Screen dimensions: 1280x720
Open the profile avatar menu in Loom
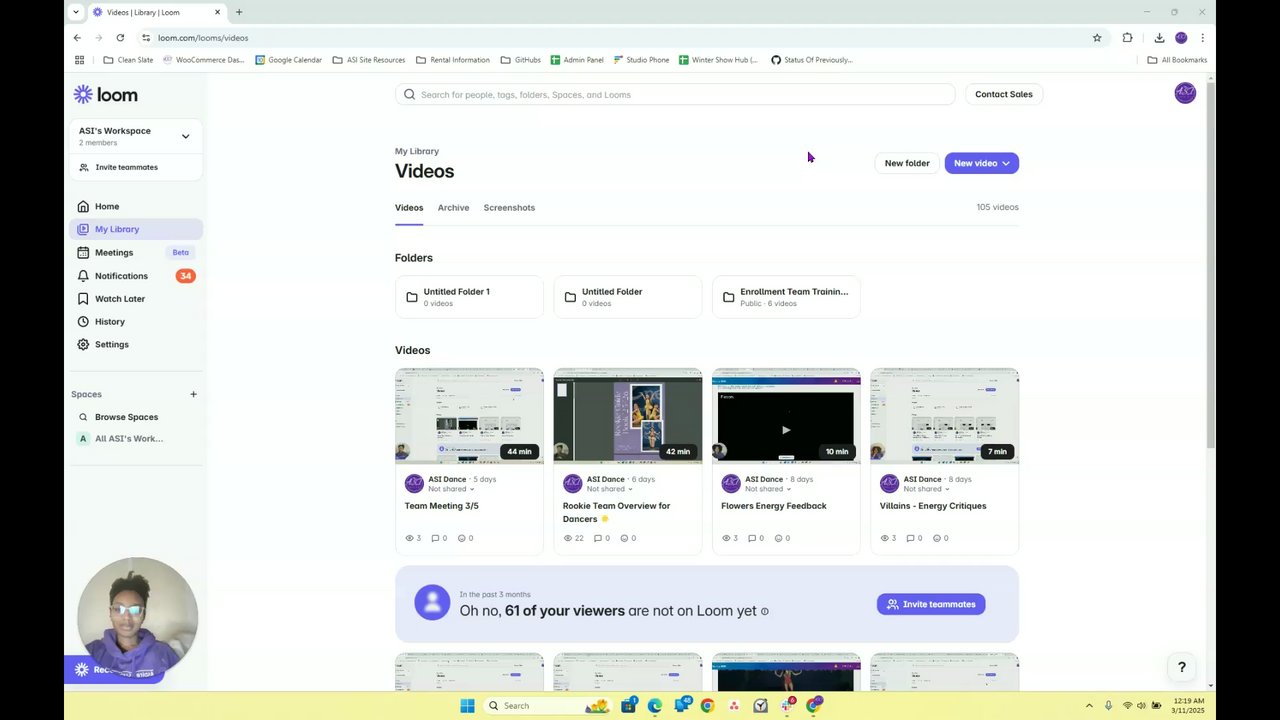click(1185, 93)
